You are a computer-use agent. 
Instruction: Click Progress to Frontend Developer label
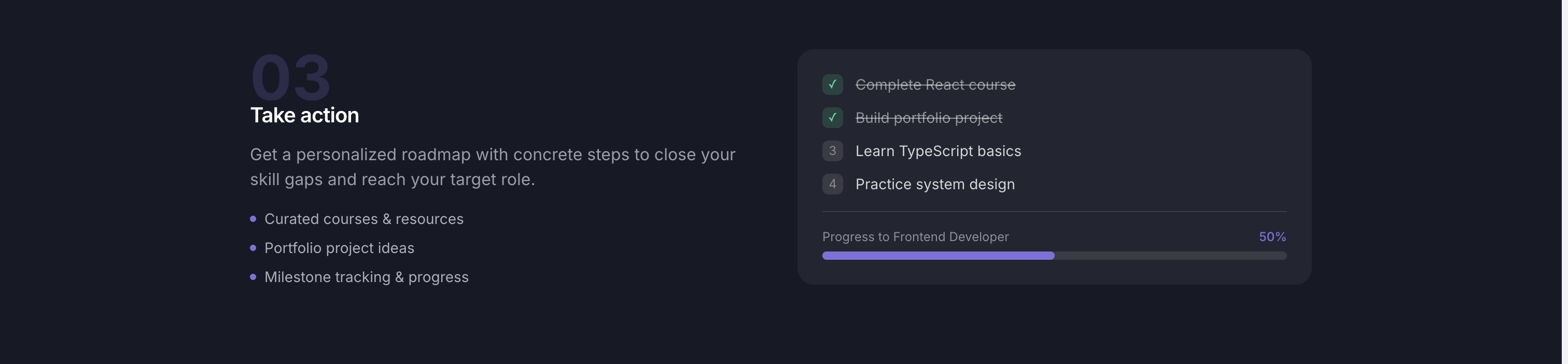[915, 237]
